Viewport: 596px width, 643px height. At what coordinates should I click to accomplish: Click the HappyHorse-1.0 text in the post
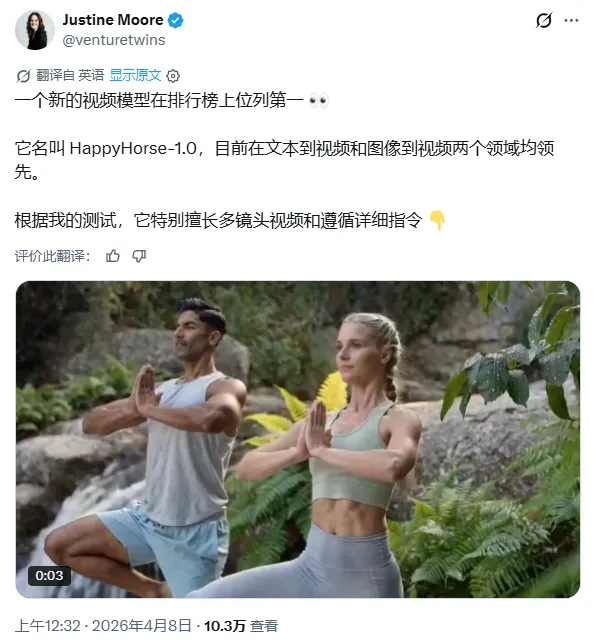133,148
